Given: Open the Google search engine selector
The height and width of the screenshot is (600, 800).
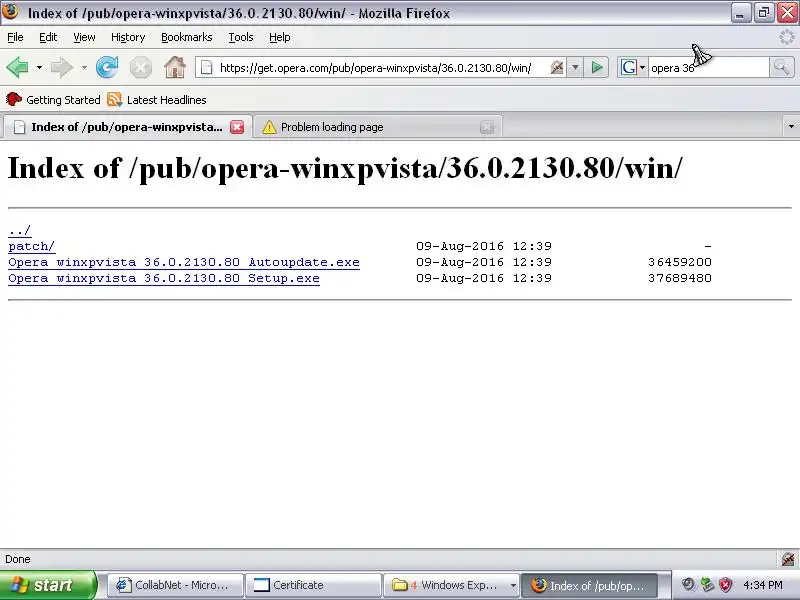Looking at the screenshot, I should 633,67.
